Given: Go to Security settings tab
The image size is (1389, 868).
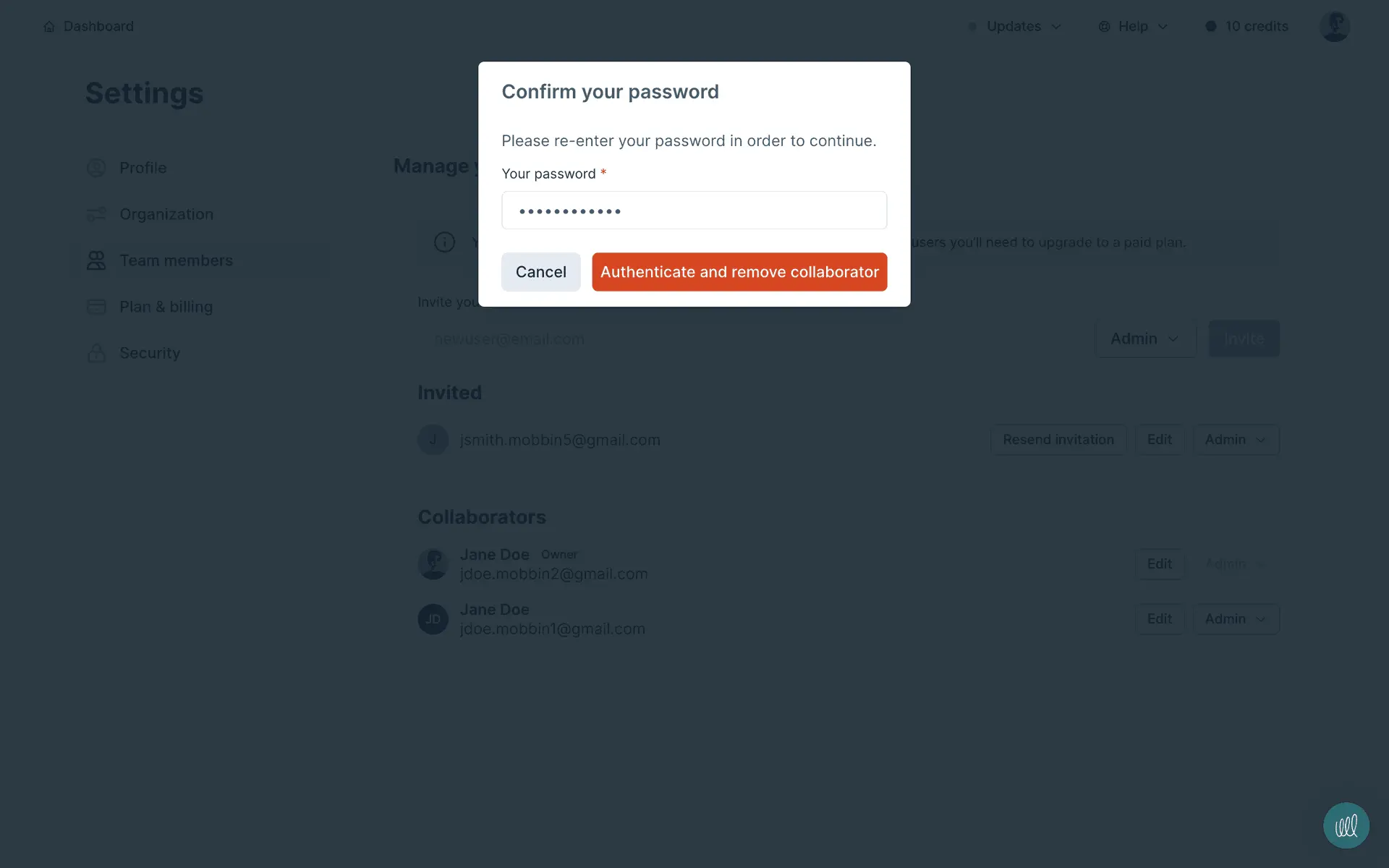Looking at the screenshot, I should 149,353.
